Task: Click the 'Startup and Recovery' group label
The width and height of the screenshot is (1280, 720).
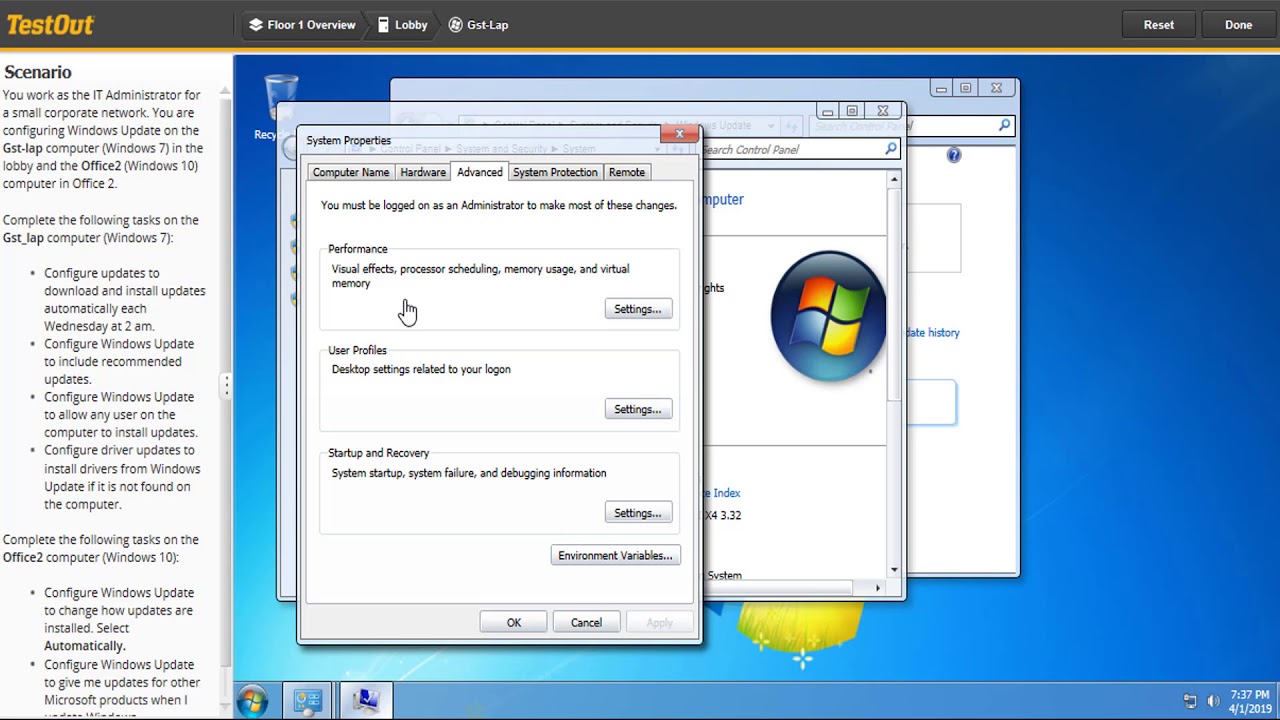Action: 379,453
